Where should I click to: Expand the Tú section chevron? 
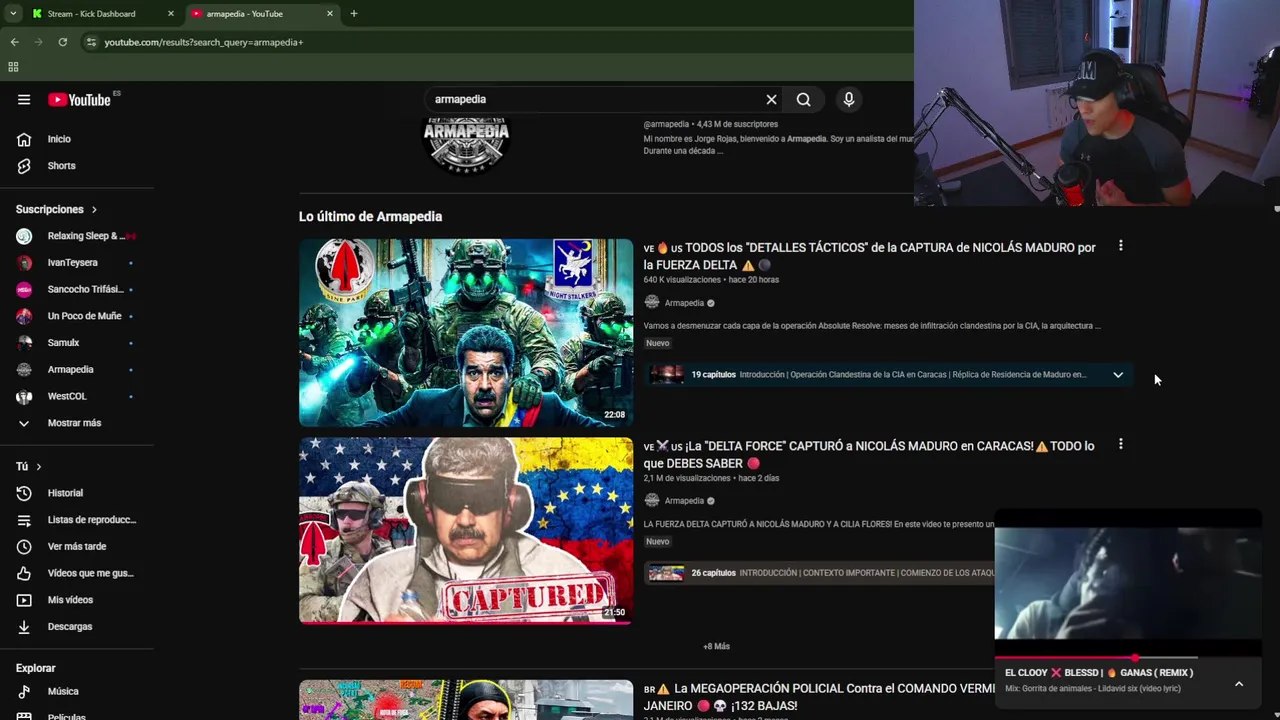[x=38, y=467]
